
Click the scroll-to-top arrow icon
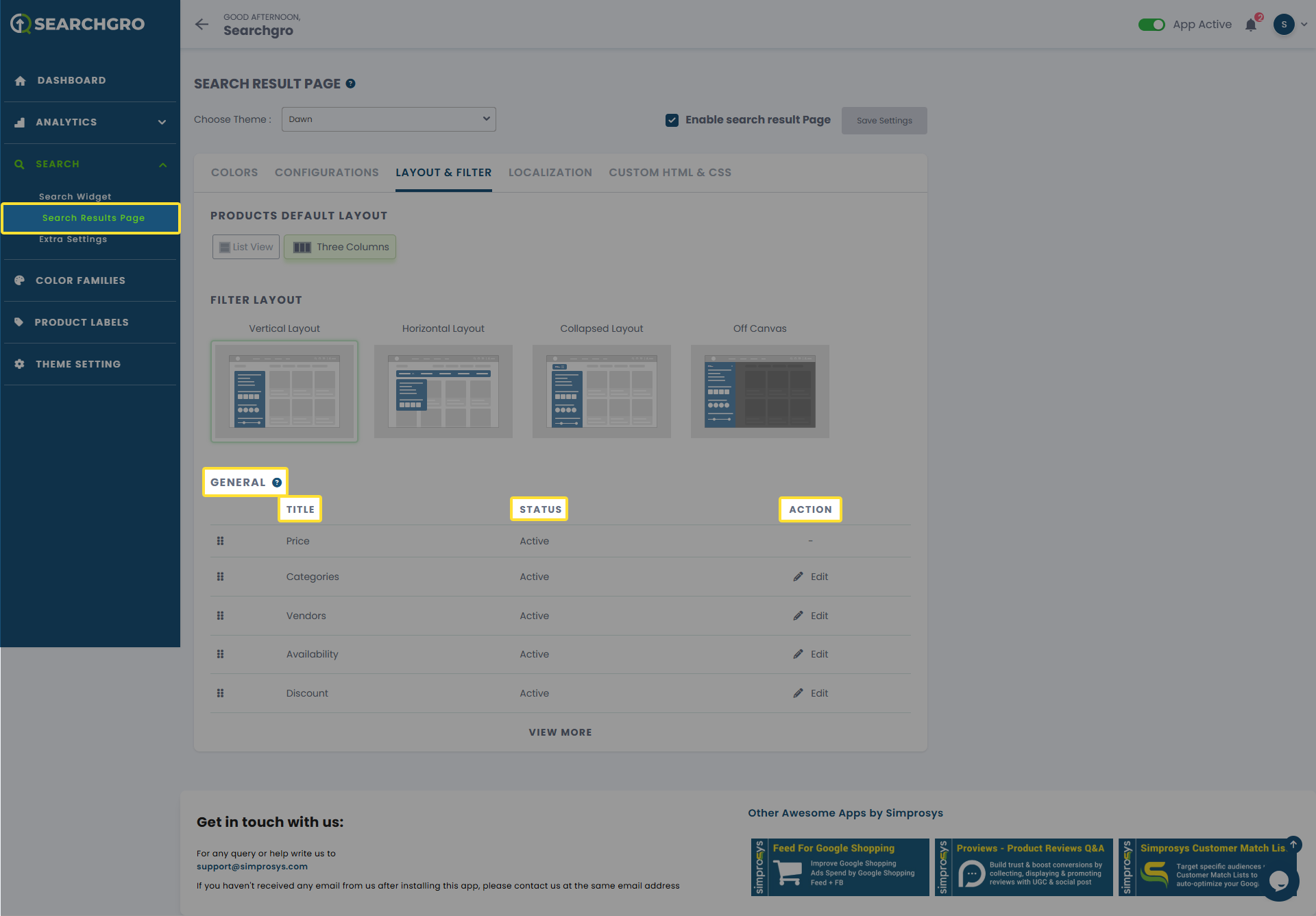1293,844
